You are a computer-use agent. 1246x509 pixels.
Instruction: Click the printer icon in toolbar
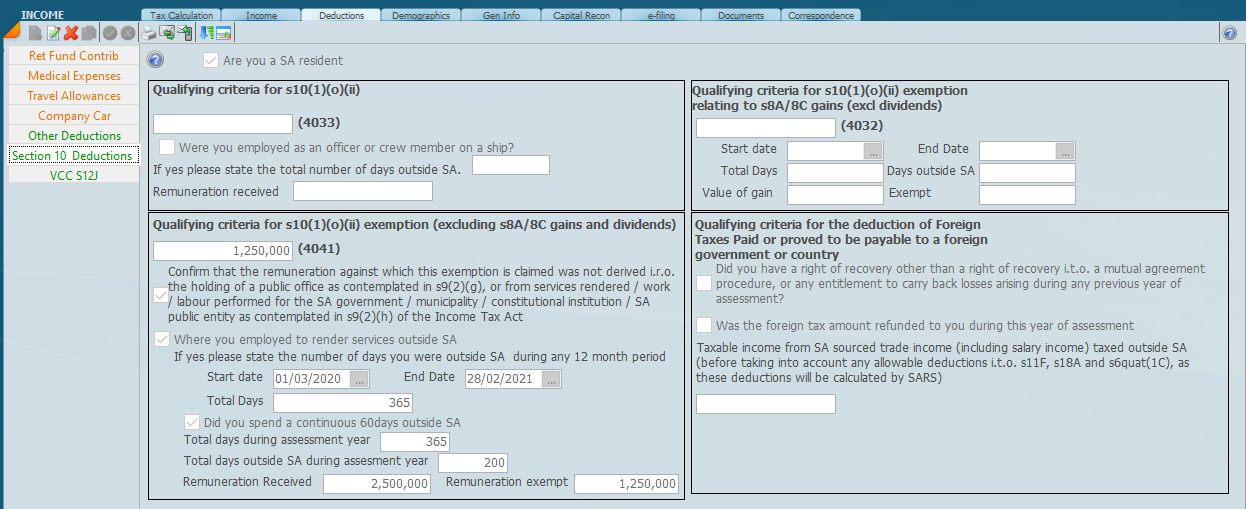point(149,33)
